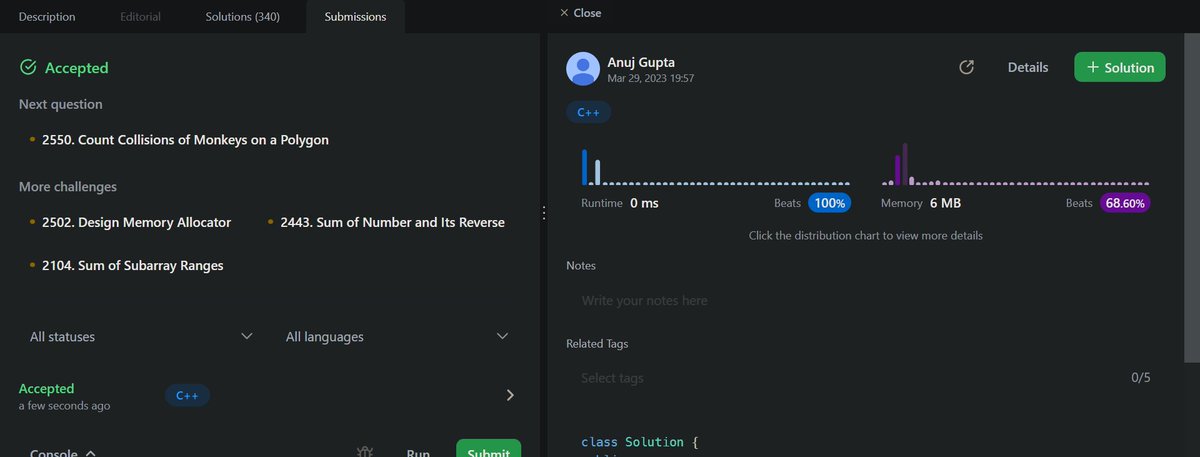
Task: Select the Submissions tab
Action: 355,17
